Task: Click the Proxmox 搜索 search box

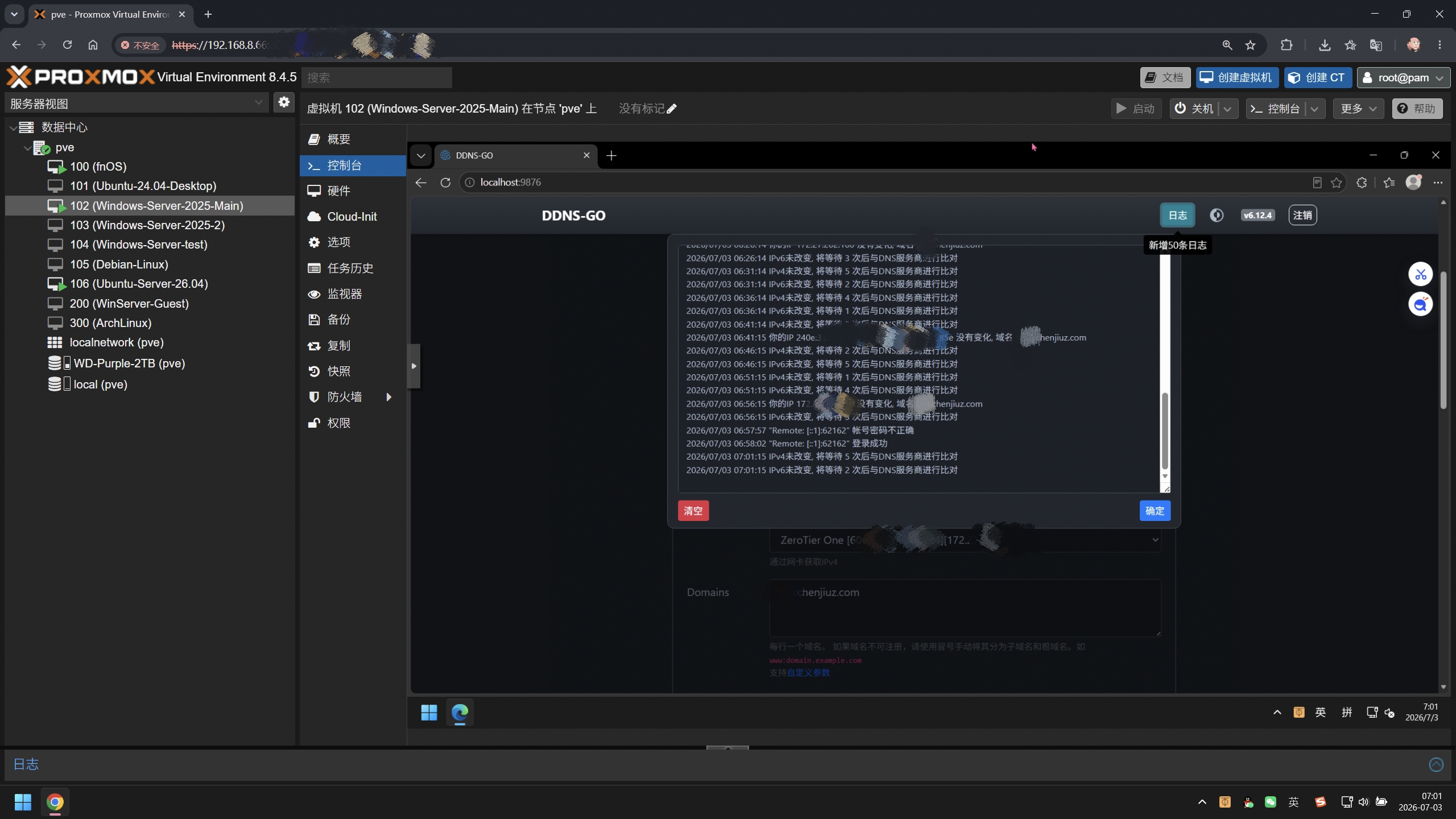Action: coord(377,77)
